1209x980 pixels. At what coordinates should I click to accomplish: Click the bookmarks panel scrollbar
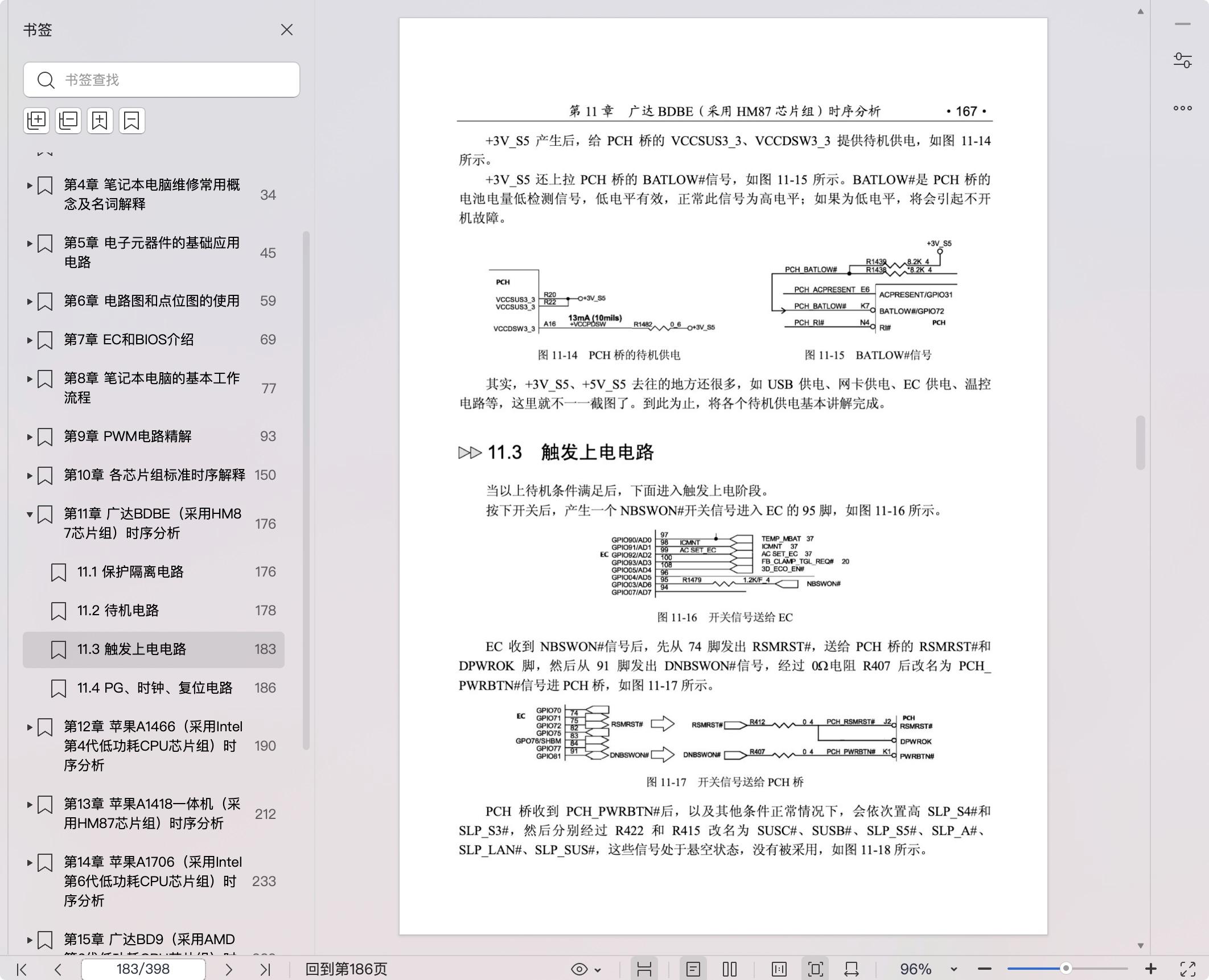tap(306, 490)
